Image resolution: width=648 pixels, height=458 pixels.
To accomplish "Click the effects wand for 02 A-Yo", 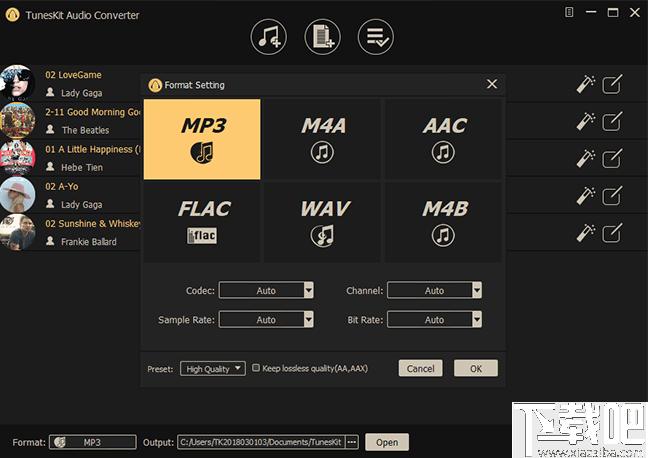I will coord(586,196).
